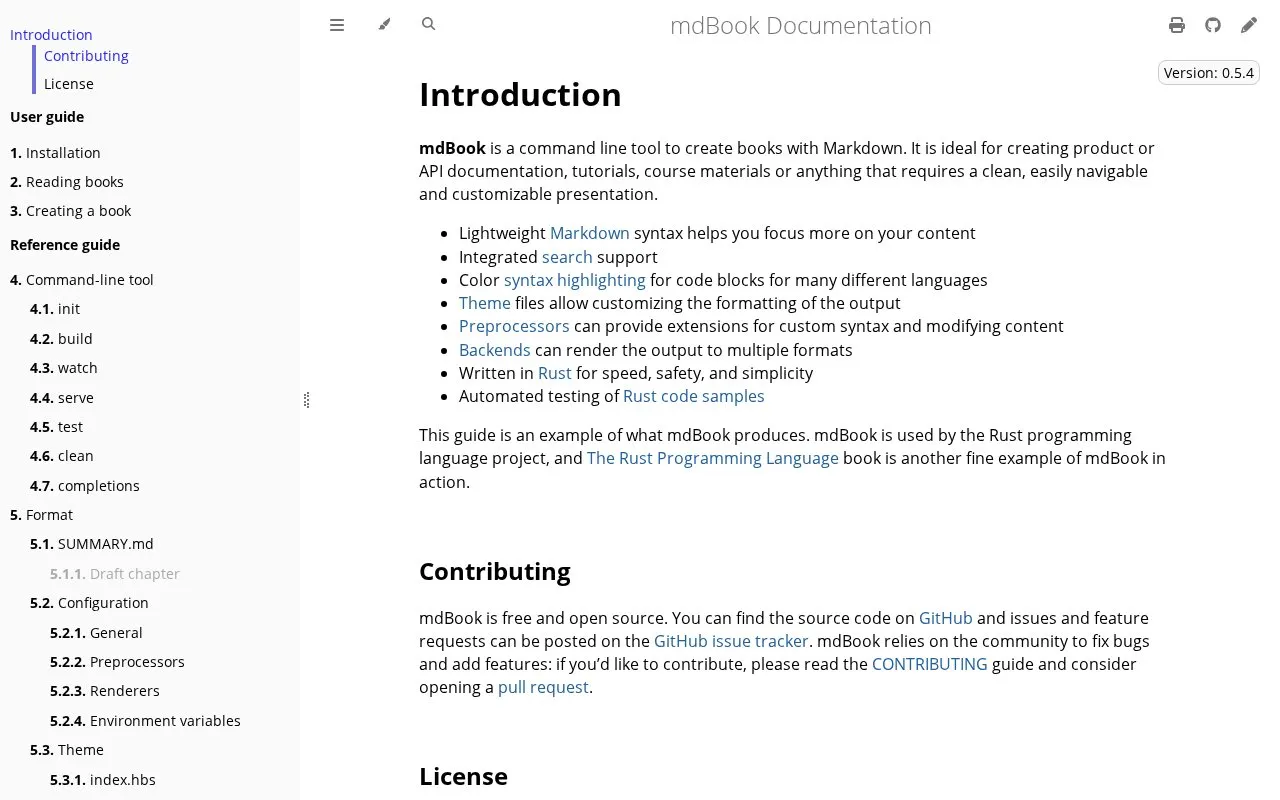Toggle the sidebar with the hamburger icon
The height and width of the screenshot is (800, 1280).
pyautogui.click(x=337, y=25)
